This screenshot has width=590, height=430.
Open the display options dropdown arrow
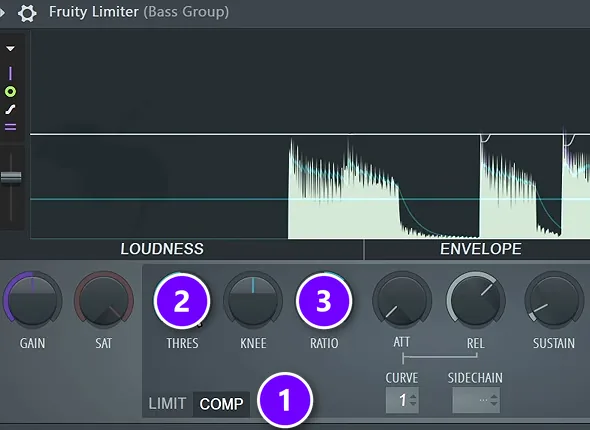click(10, 49)
